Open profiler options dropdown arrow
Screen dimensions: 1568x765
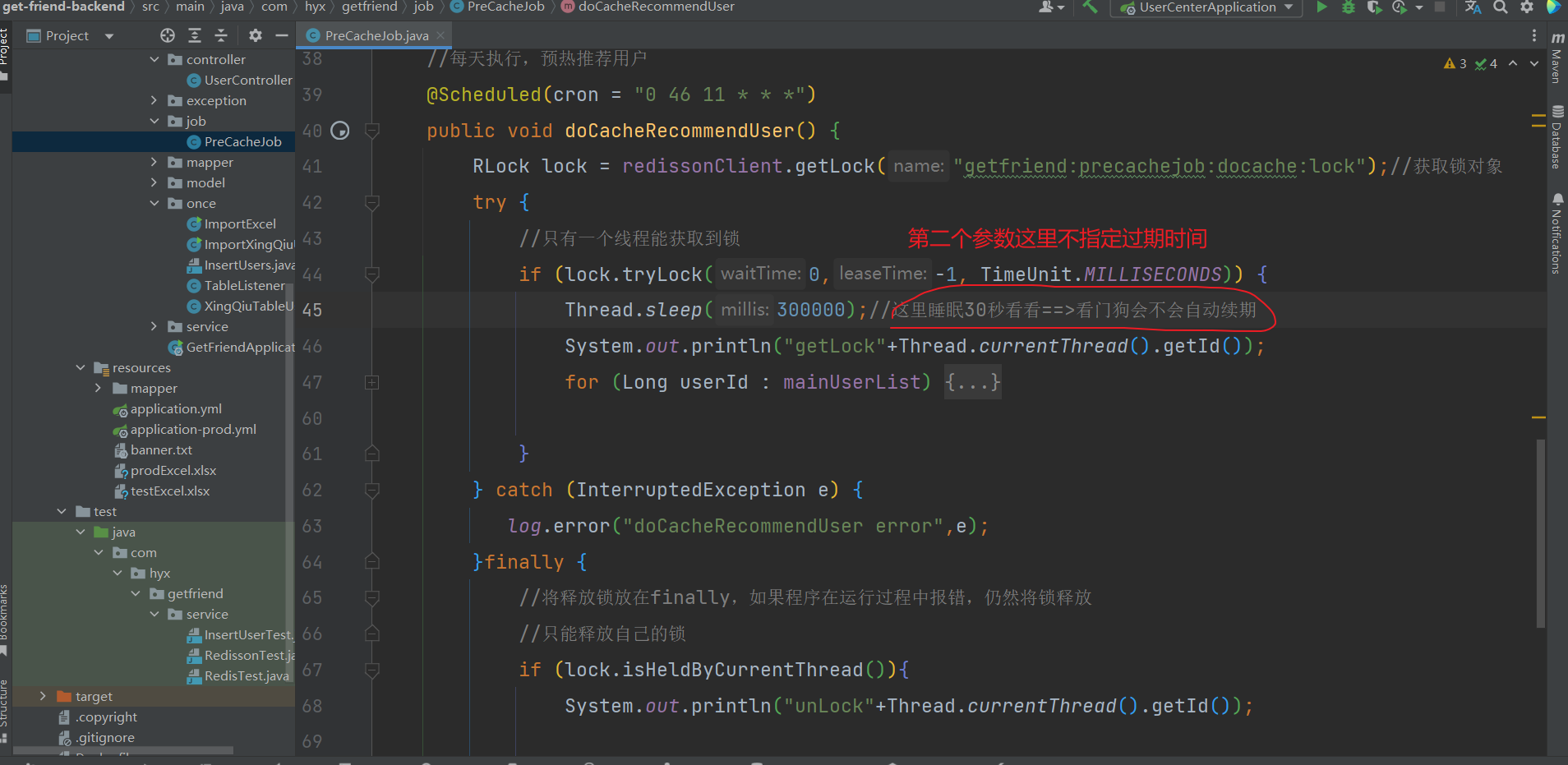click(1418, 7)
